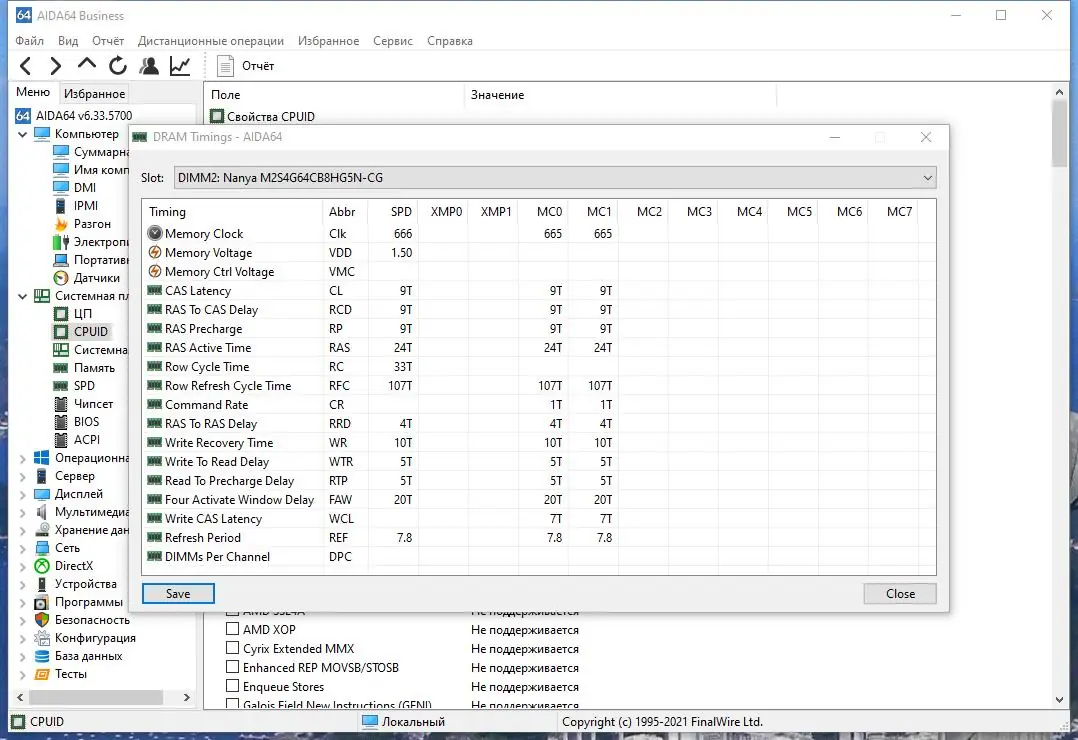The height and width of the screenshot is (740, 1078).
Task: Toggle AMD XOP checkbox
Action: (x=232, y=629)
